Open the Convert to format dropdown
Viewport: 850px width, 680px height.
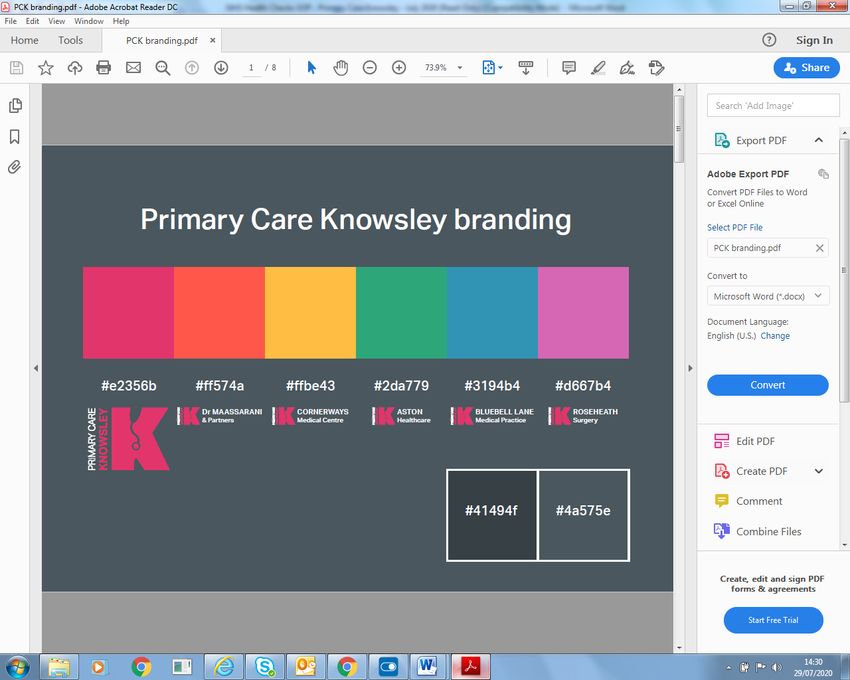768,296
